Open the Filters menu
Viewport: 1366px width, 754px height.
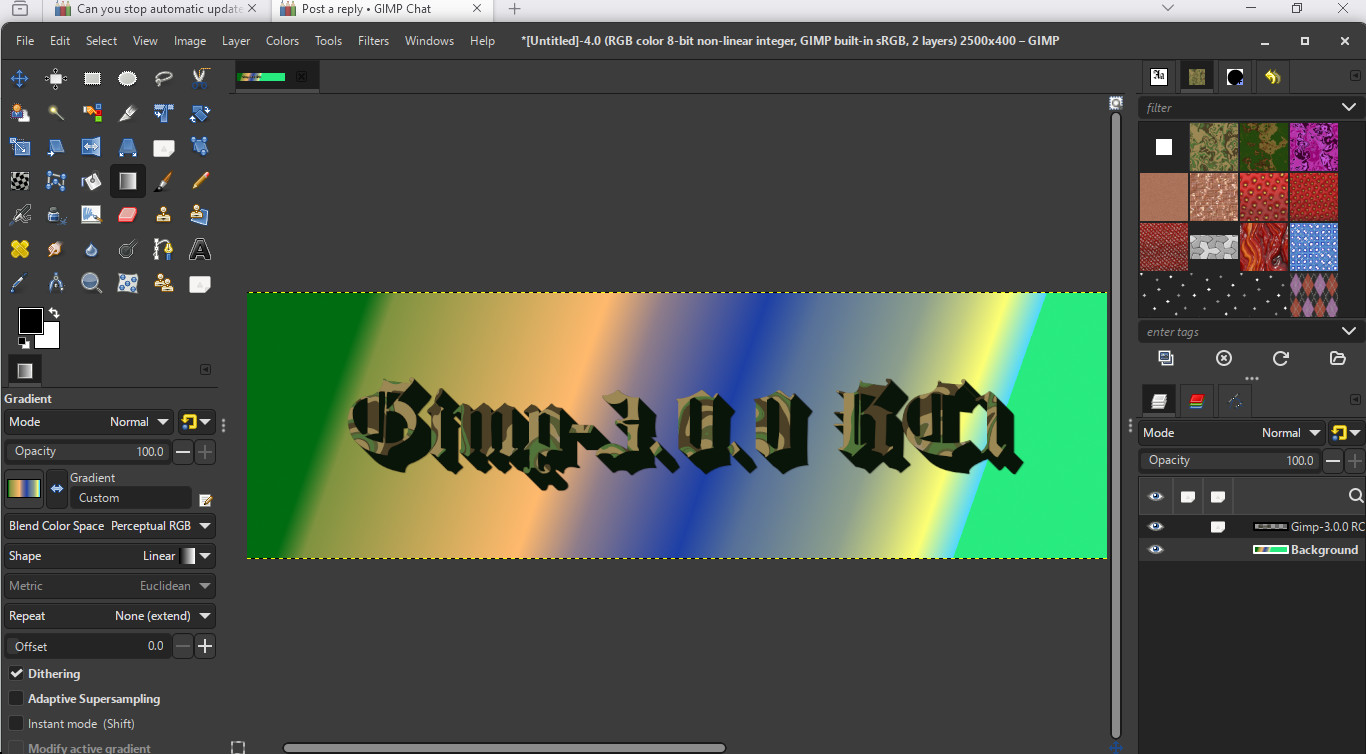click(373, 41)
